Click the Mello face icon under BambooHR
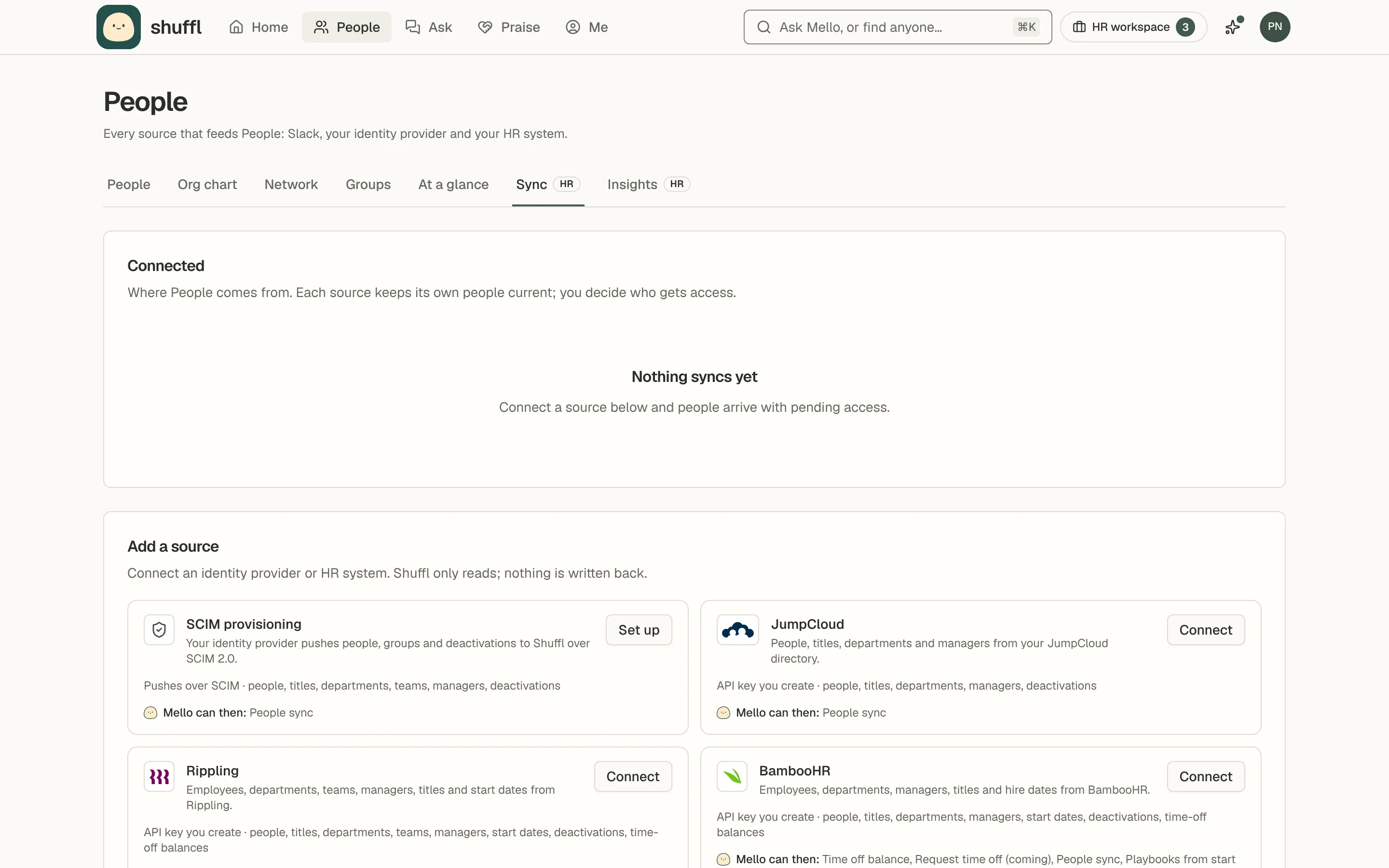1389x868 pixels. point(723,859)
